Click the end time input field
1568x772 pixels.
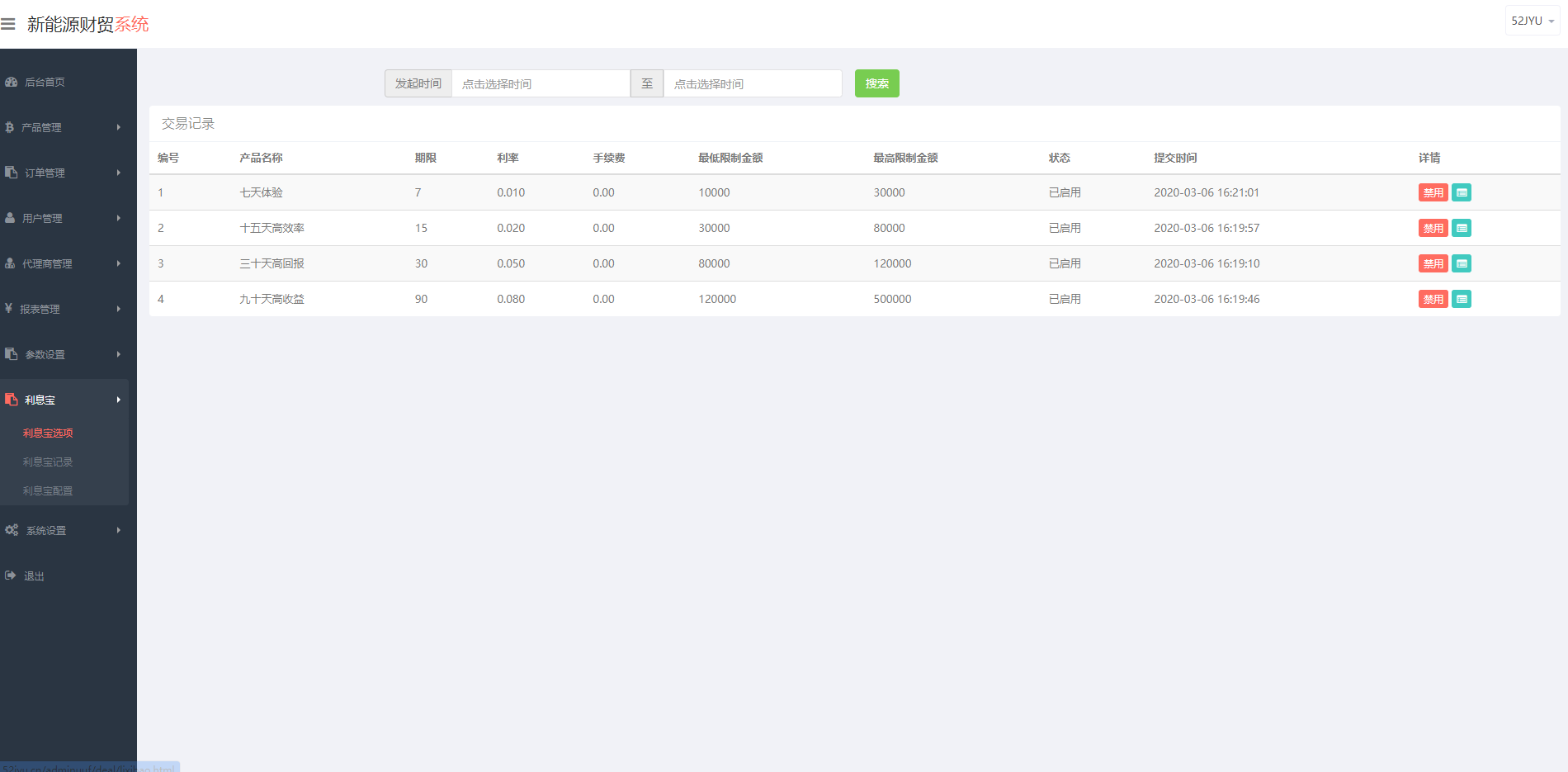pyautogui.click(x=752, y=83)
